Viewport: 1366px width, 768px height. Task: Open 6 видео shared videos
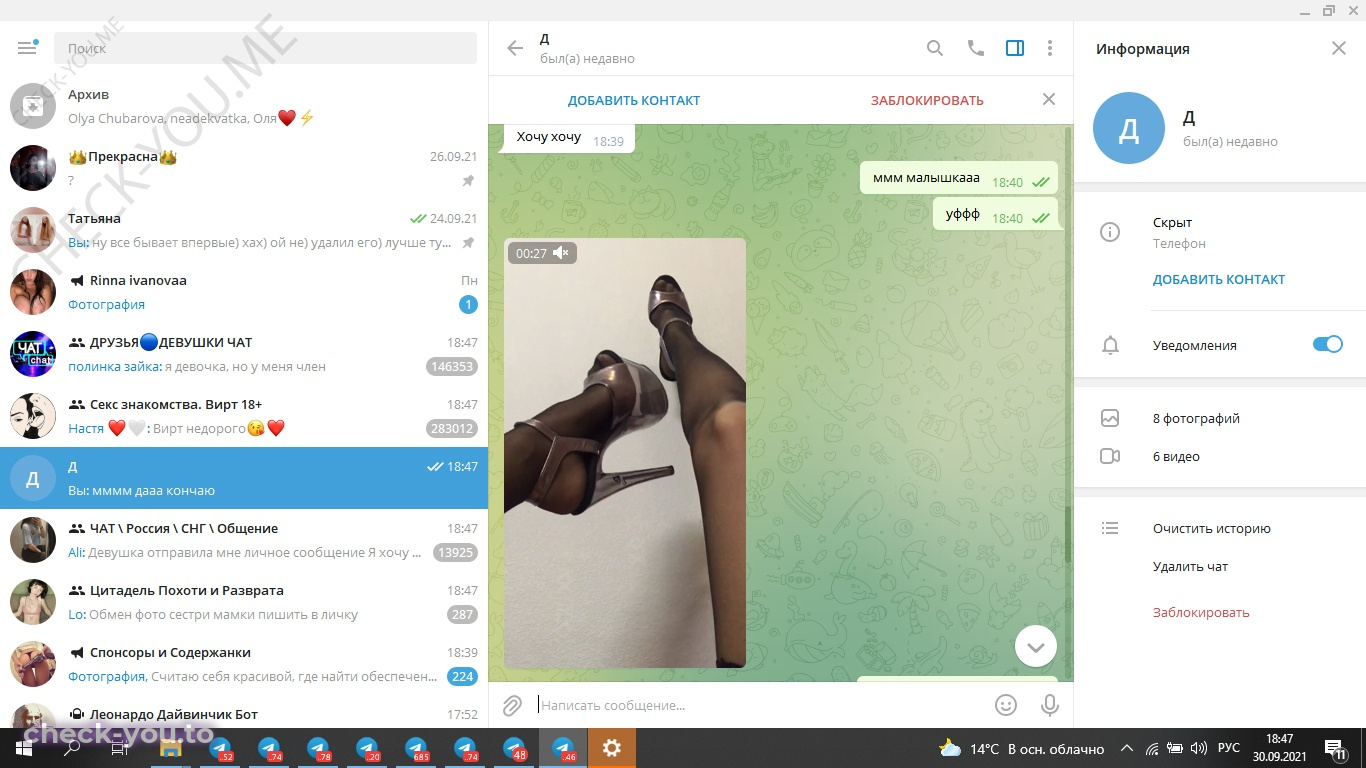click(1176, 456)
